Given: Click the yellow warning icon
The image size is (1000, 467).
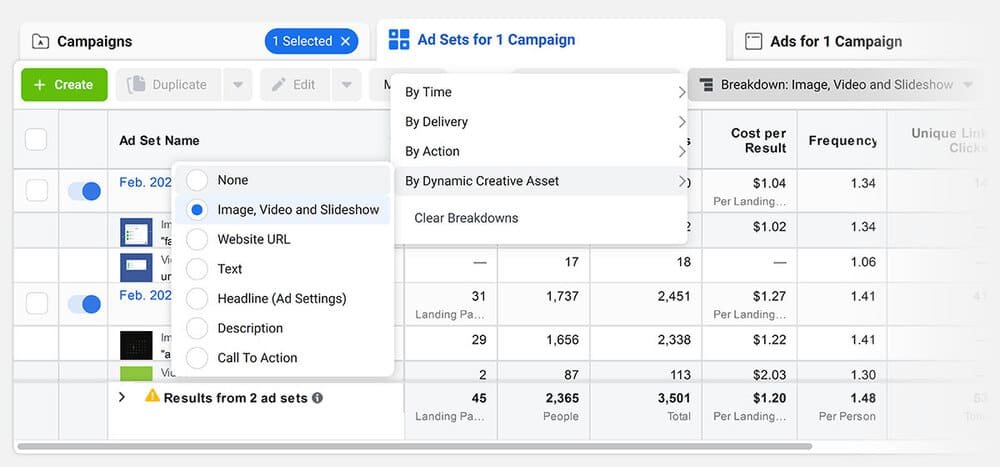Looking at the screenshot, I should tap(152, 396).
